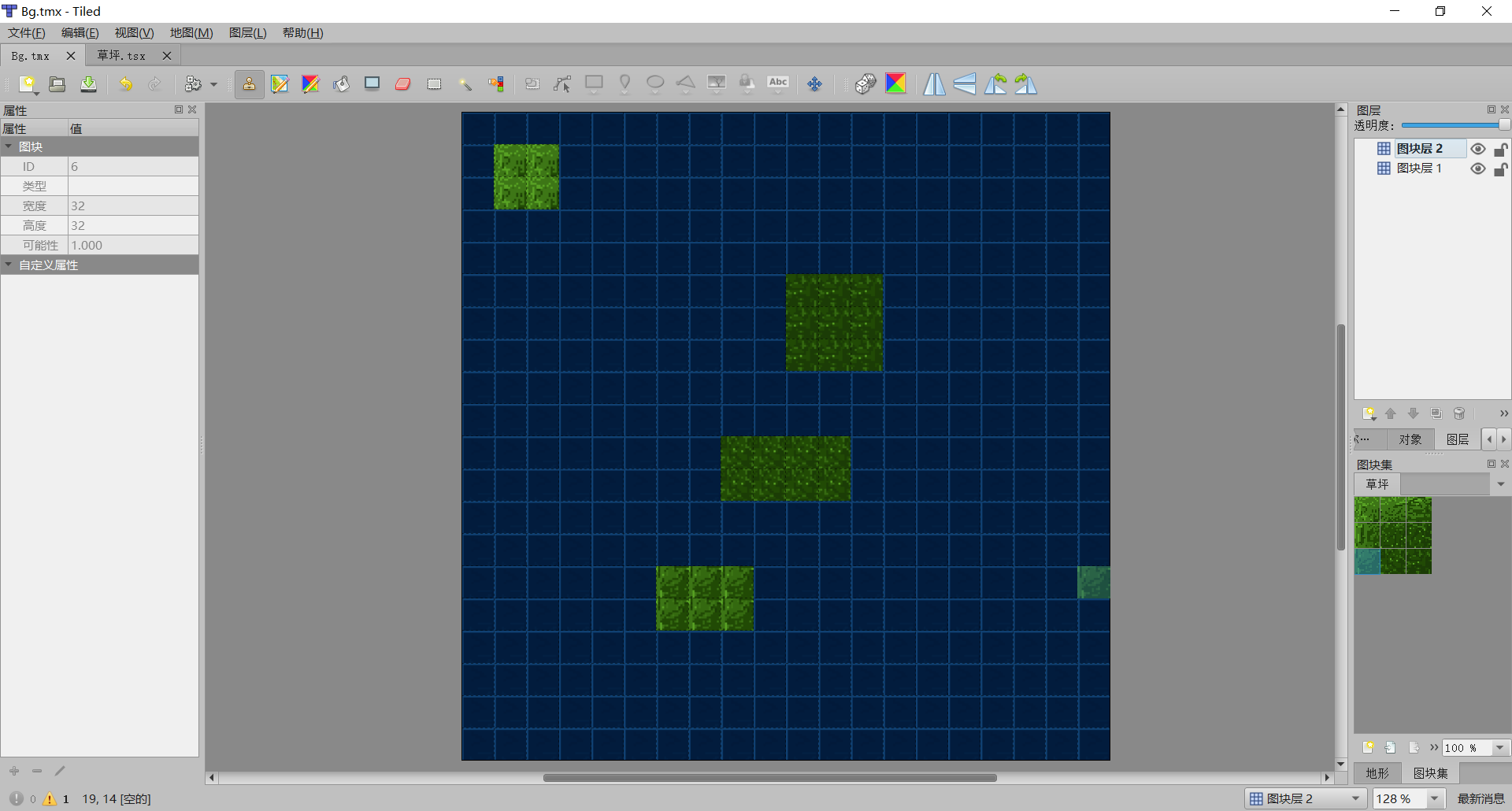Undo the last action
This screenshot has width=1512, height=811.
[x=125, y=84]
